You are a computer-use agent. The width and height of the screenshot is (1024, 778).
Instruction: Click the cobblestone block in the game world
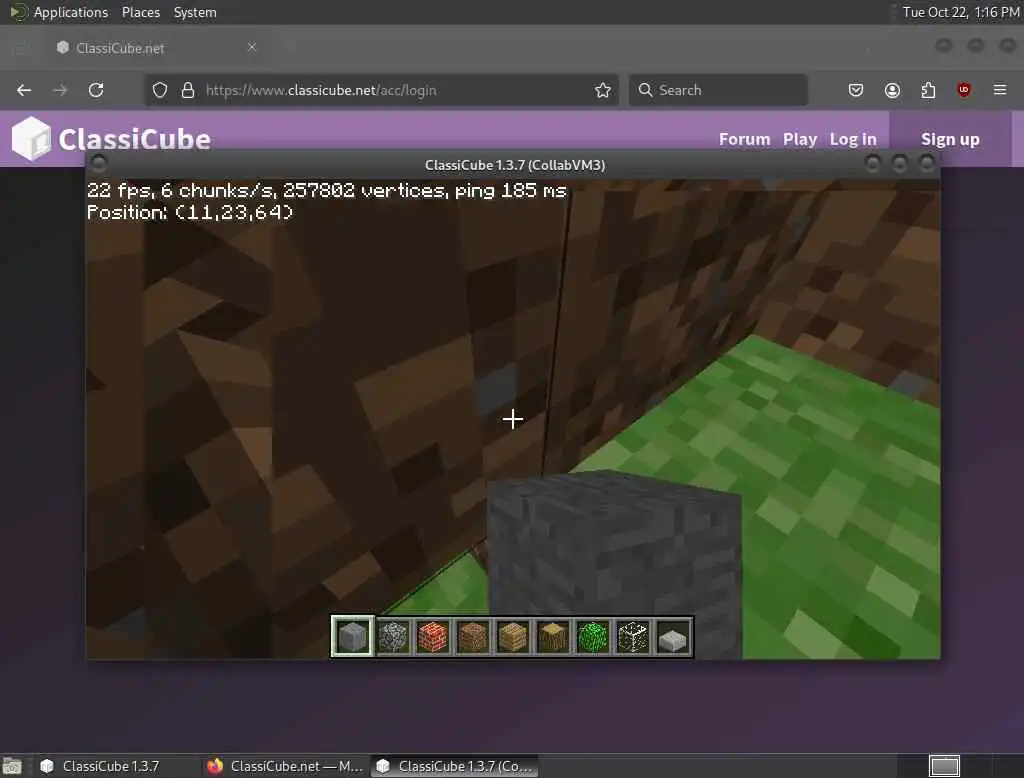(614, 562)
